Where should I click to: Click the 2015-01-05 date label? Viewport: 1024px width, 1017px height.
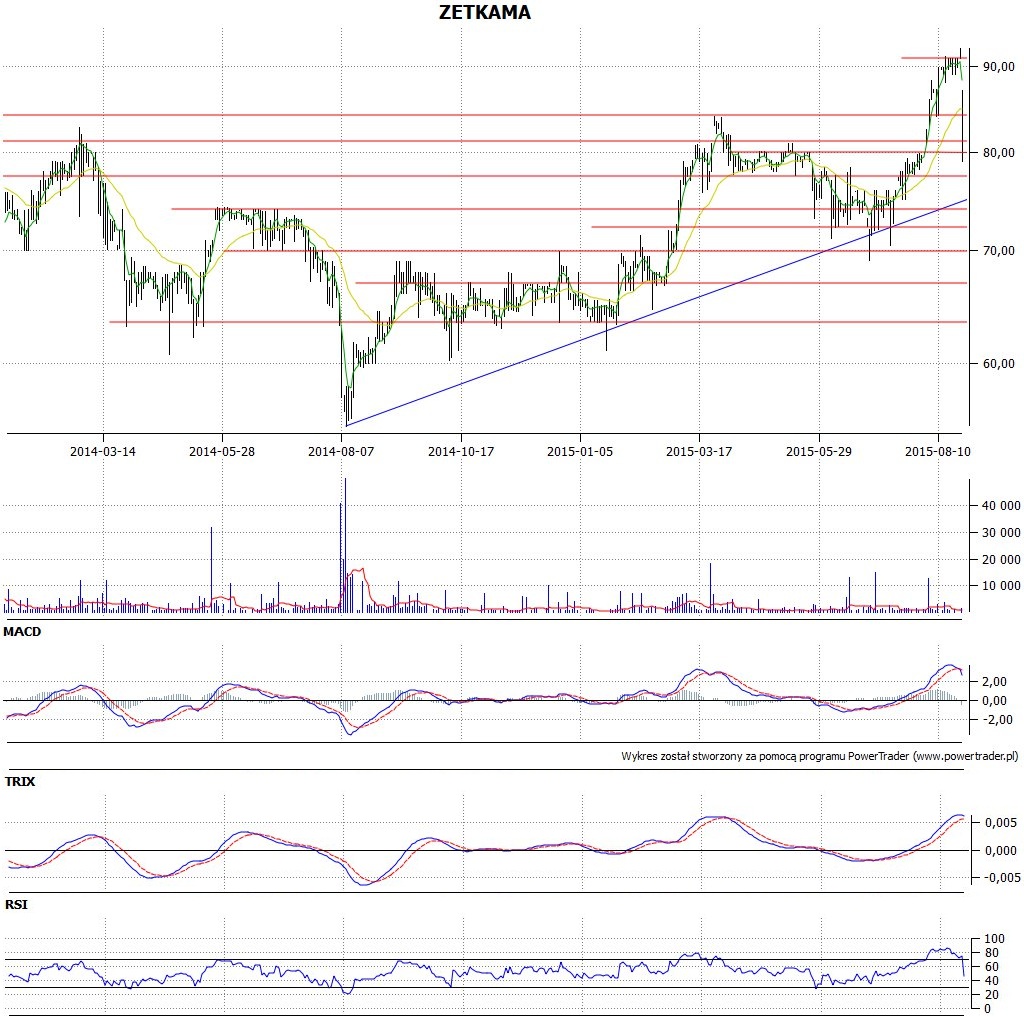pyautogui.click(x=580, y=451)
